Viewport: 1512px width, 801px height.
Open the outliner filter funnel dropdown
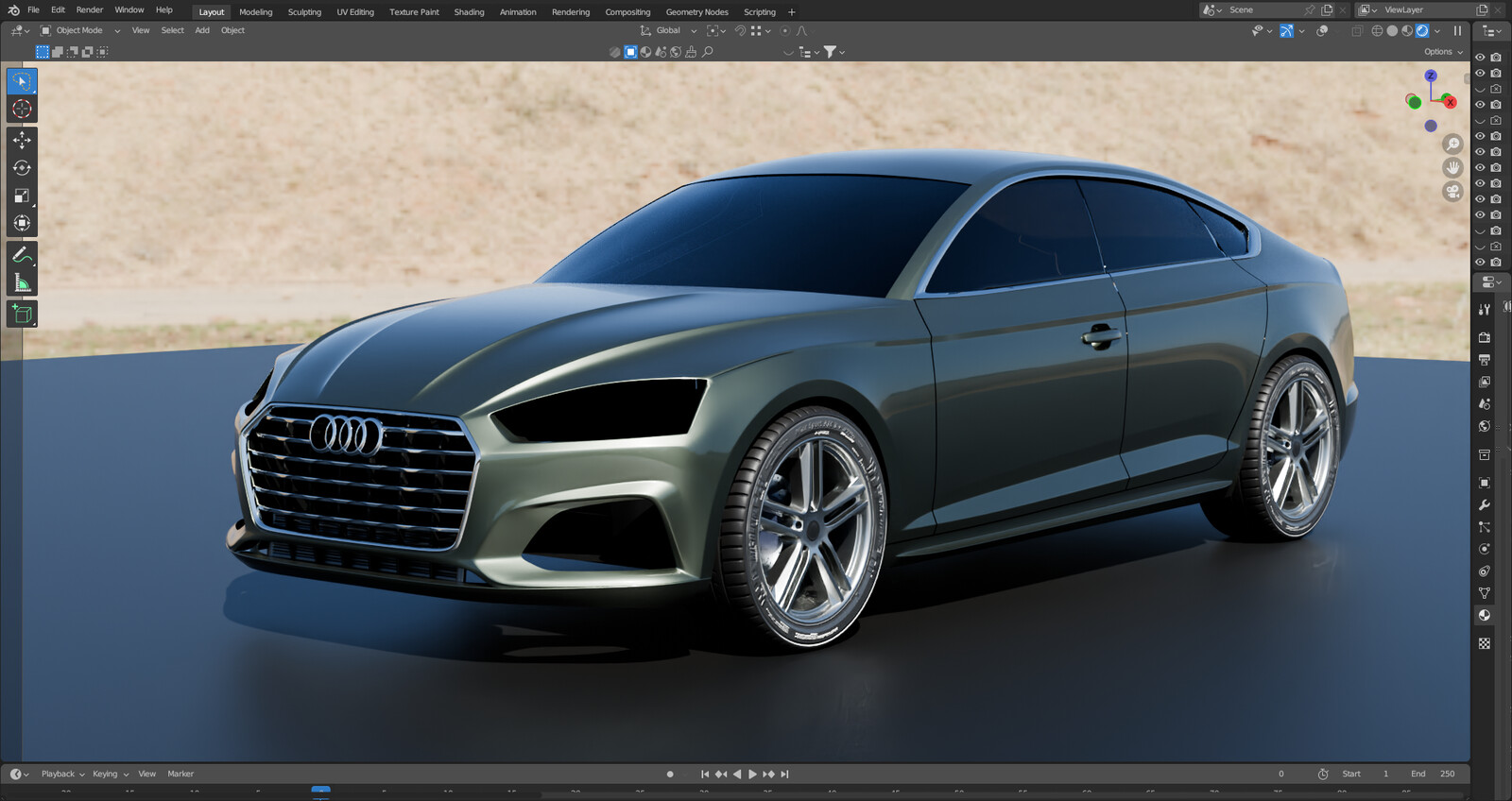[x=834, y=52]
